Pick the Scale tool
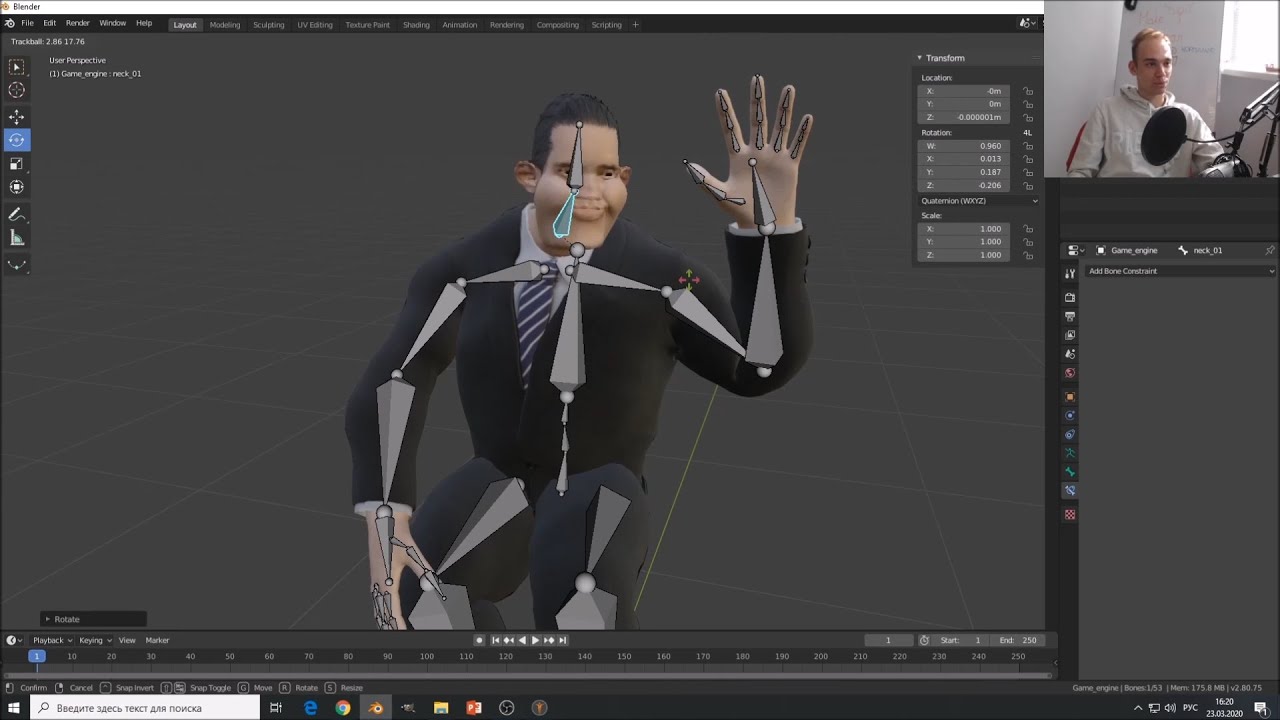This screenshot has height=720, width=1280. coord(17,163)
